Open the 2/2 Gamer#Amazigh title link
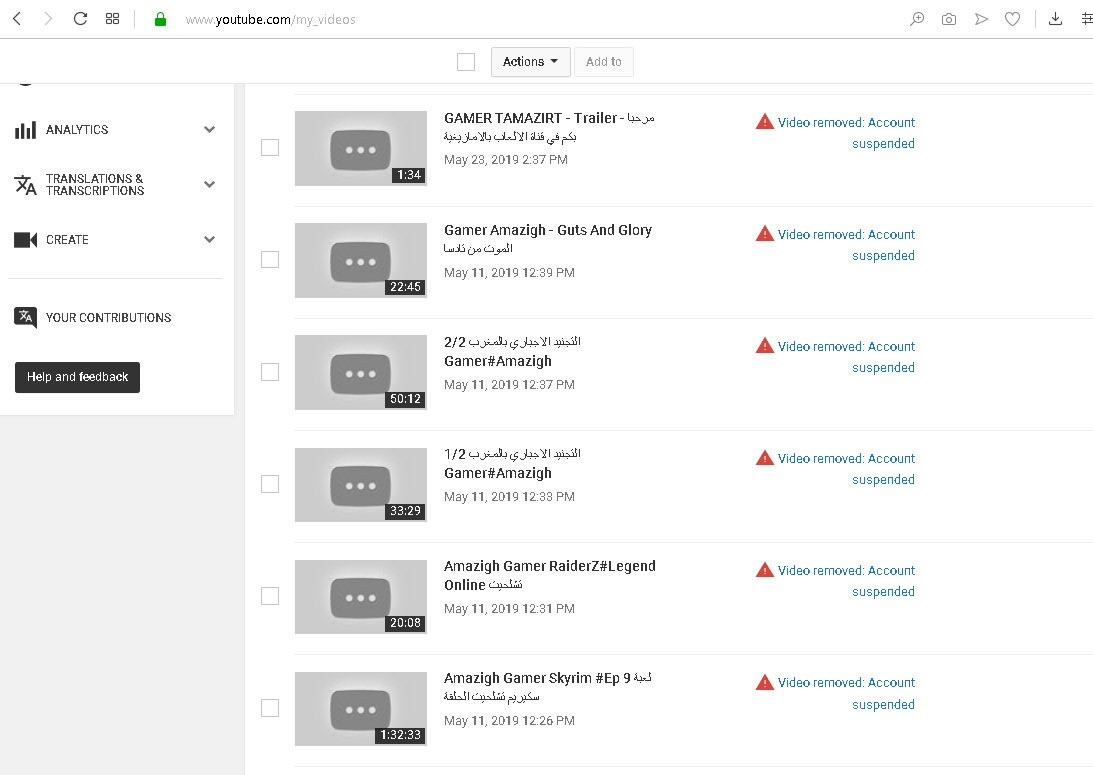This screenshot has width=1093, height=775. tap(512, 351)
